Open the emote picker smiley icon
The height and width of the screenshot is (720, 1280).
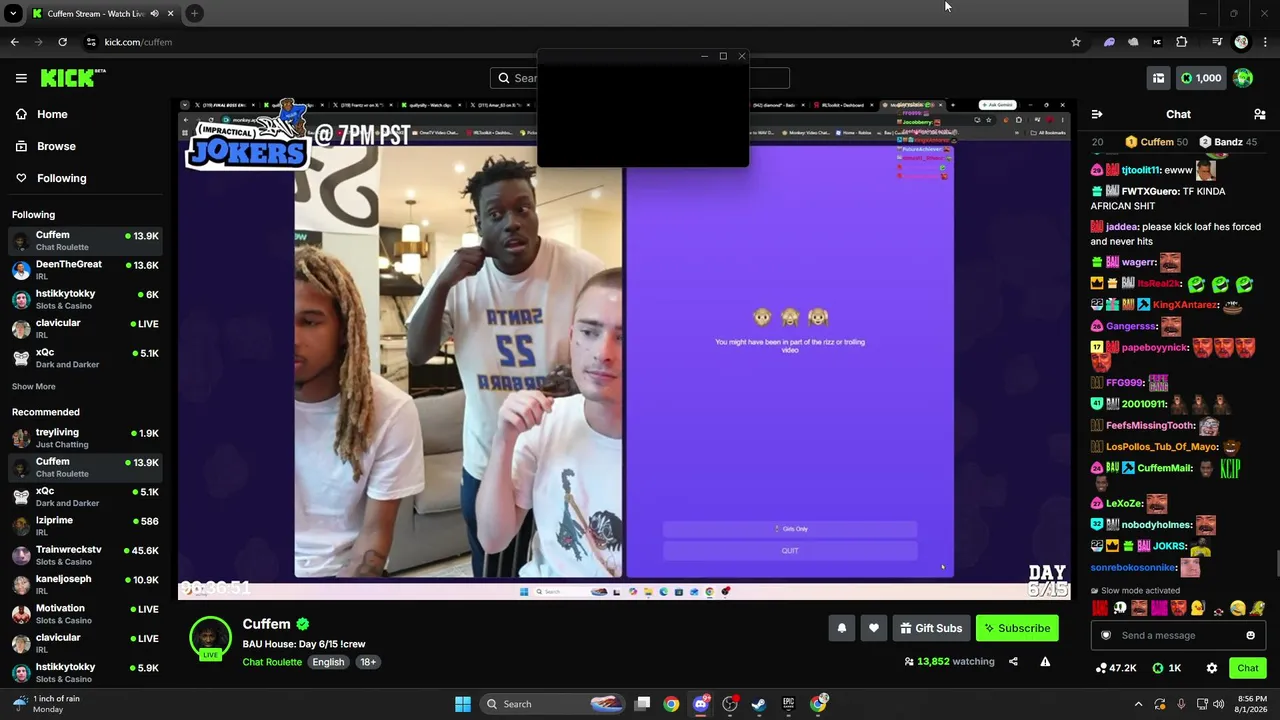pyautogui.click(x=1250, y=635)
